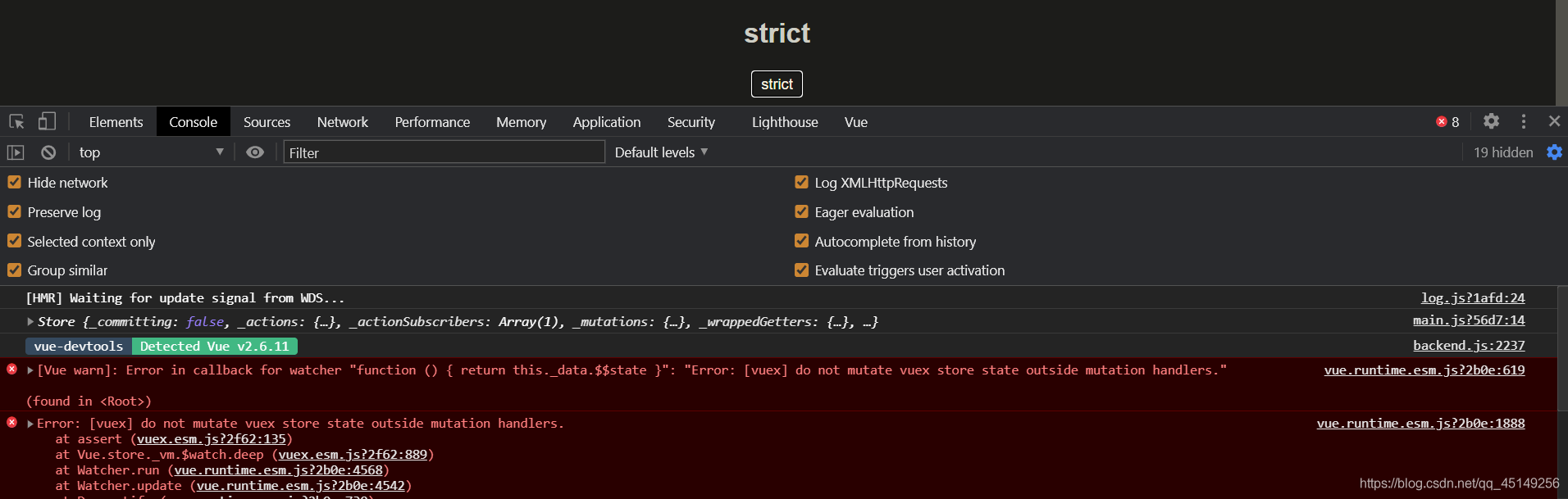The width and height of the screenshot is (1568, 499).
Task: Switch to the Elements tab
Action: tap(116, 122)
